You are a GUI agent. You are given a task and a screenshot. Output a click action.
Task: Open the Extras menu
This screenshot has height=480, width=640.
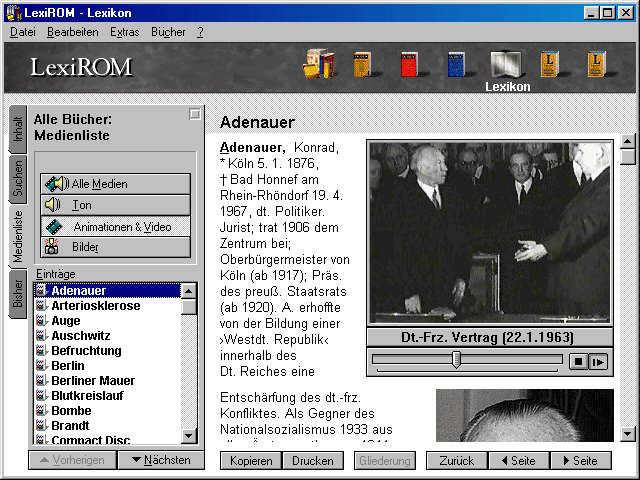click(x=124, y=32)
